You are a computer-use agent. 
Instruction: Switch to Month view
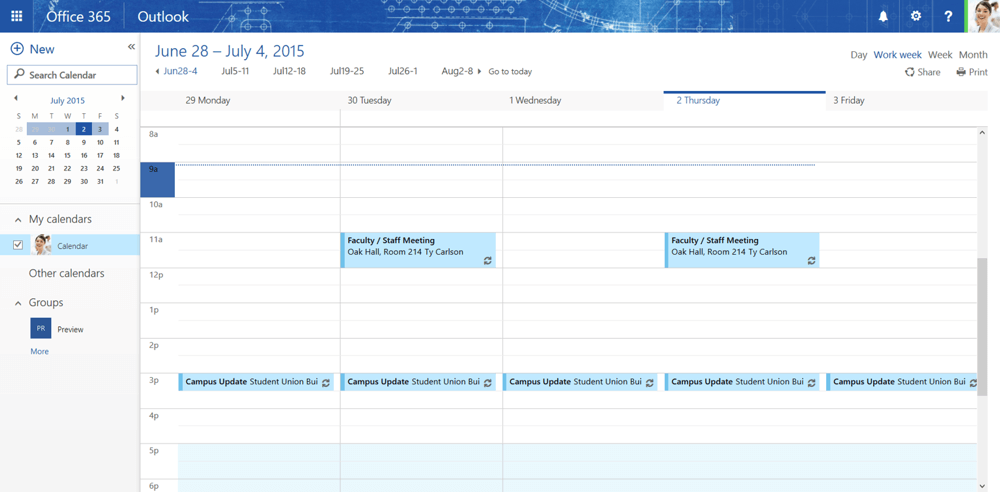point(973,55)
